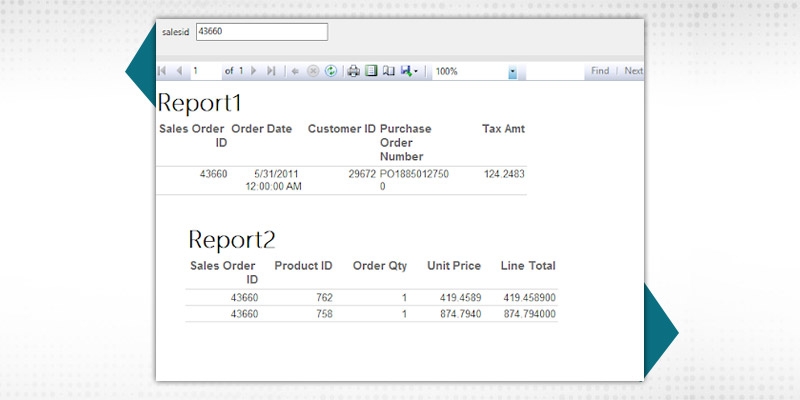The width and height of the screenshot is (800, 400).
Task: Refresh the report
Action: coord(330,71)
